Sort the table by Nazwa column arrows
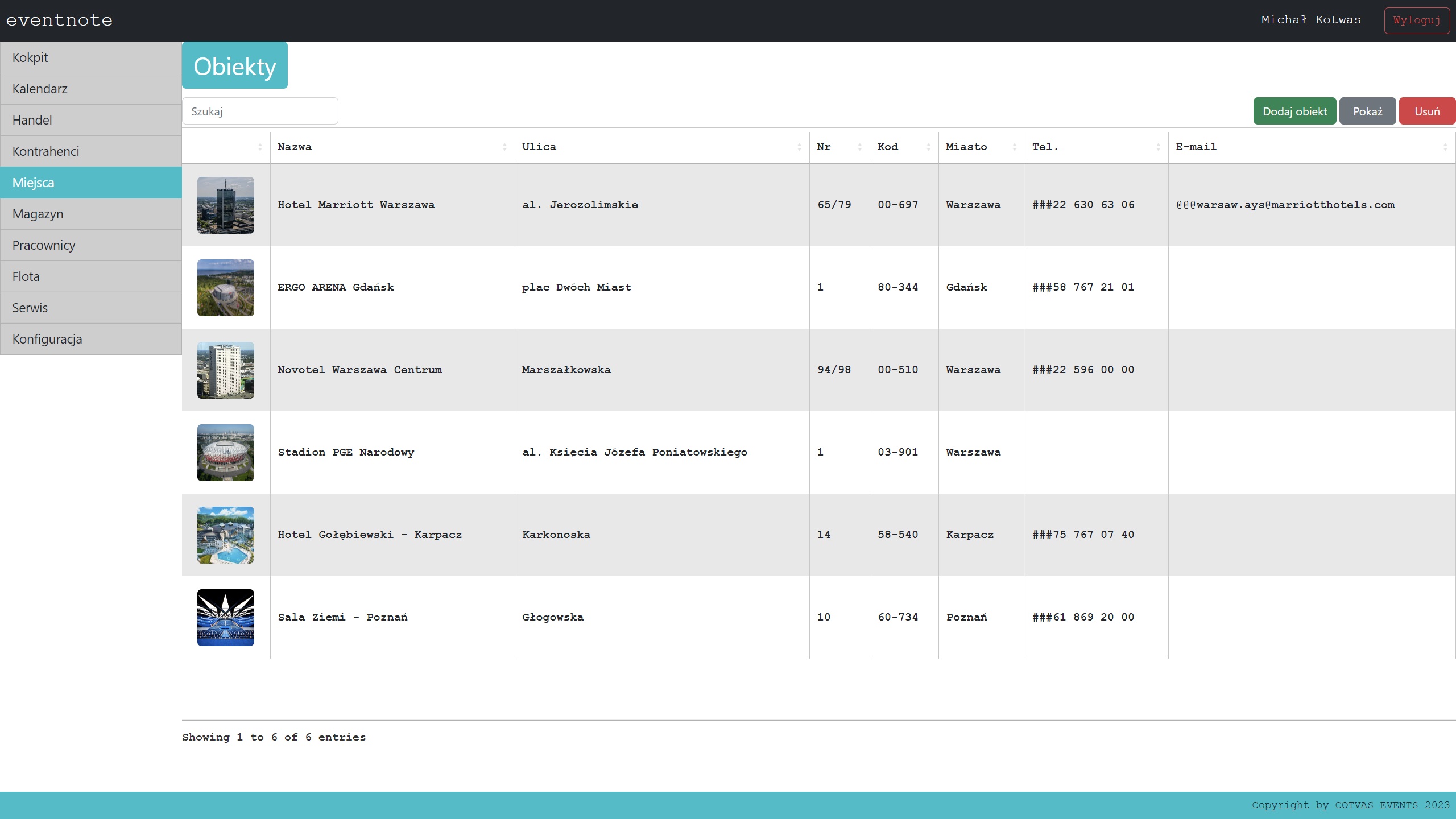Viewport: 1456px width, 819px height. tap(504, 147)
